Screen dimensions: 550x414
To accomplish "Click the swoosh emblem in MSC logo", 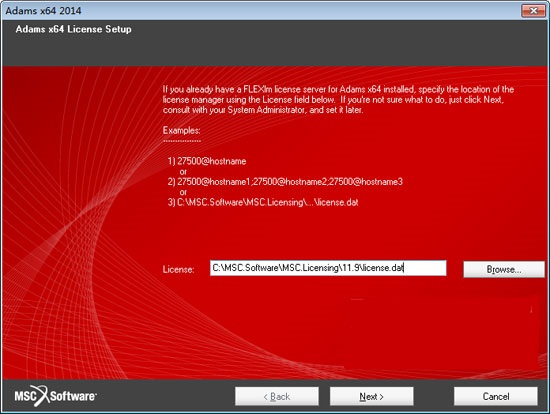I will 41,396.
